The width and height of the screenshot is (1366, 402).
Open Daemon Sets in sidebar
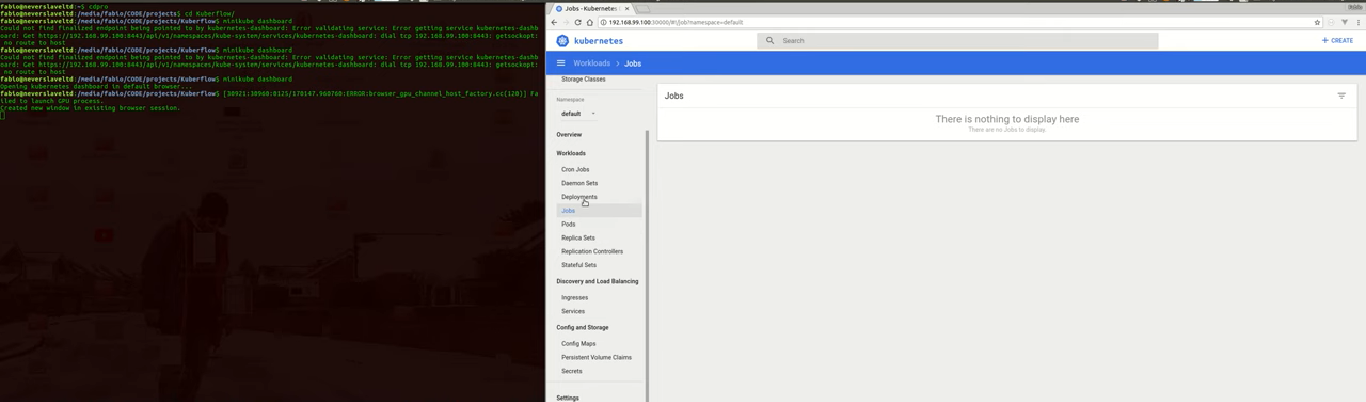coord(579,183)
